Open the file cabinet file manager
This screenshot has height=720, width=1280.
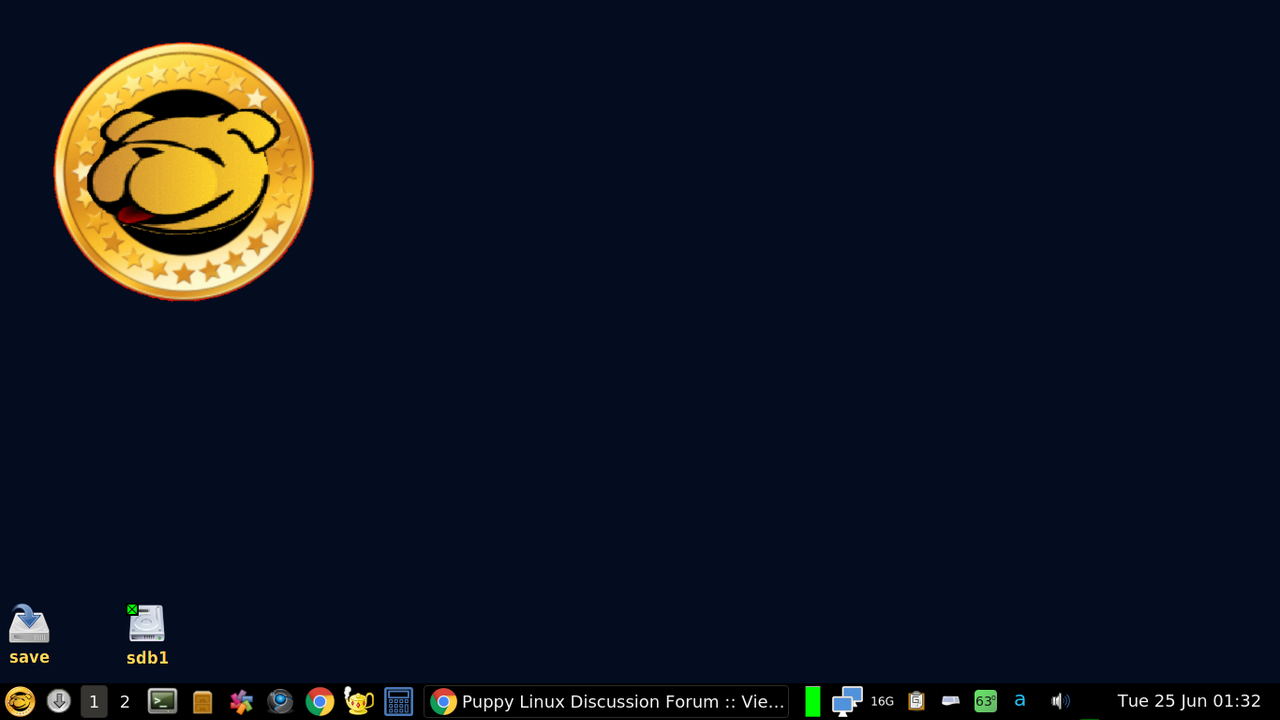(203, 702)
